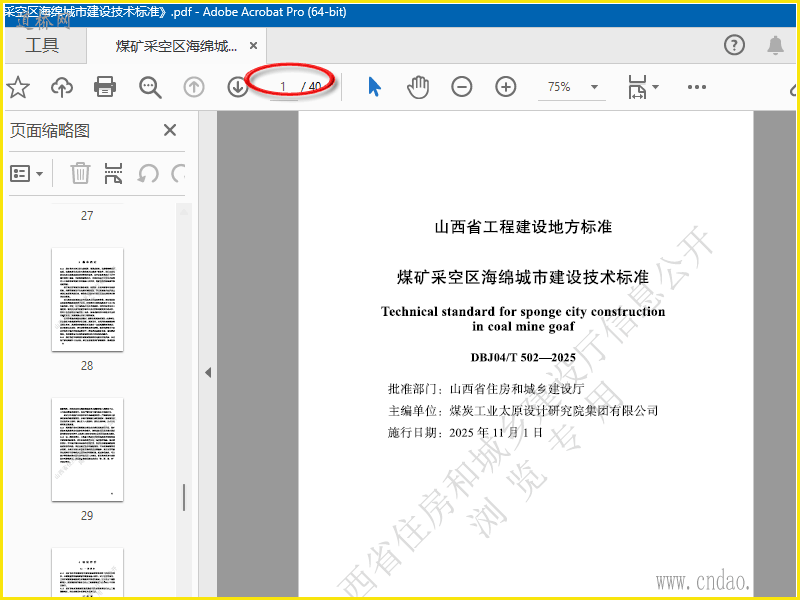Image resolution: width=800 pixels, height=600 pixels.
Task: Open the print pages thumbnail tool
Action: click(x=113, y=173)
